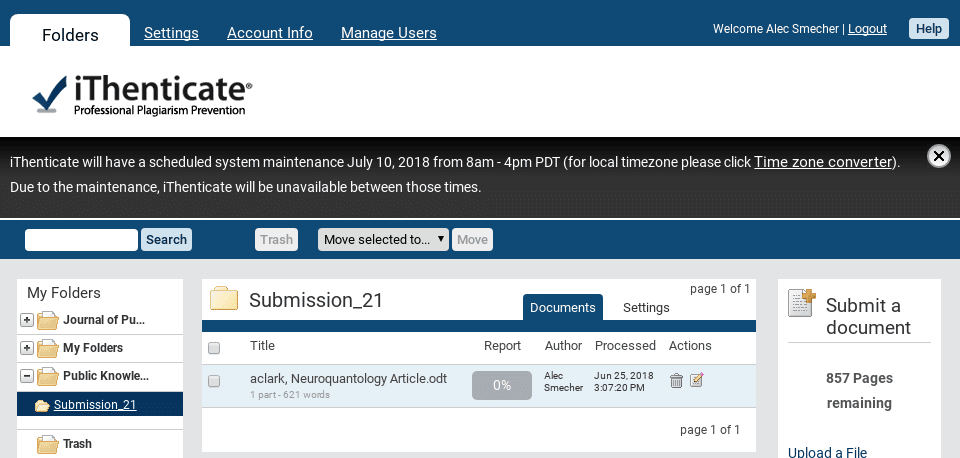This screenshot has width=960, height=458.
Task: Expand the Journal of Pu... folder tree
Action: click(27, 320)
